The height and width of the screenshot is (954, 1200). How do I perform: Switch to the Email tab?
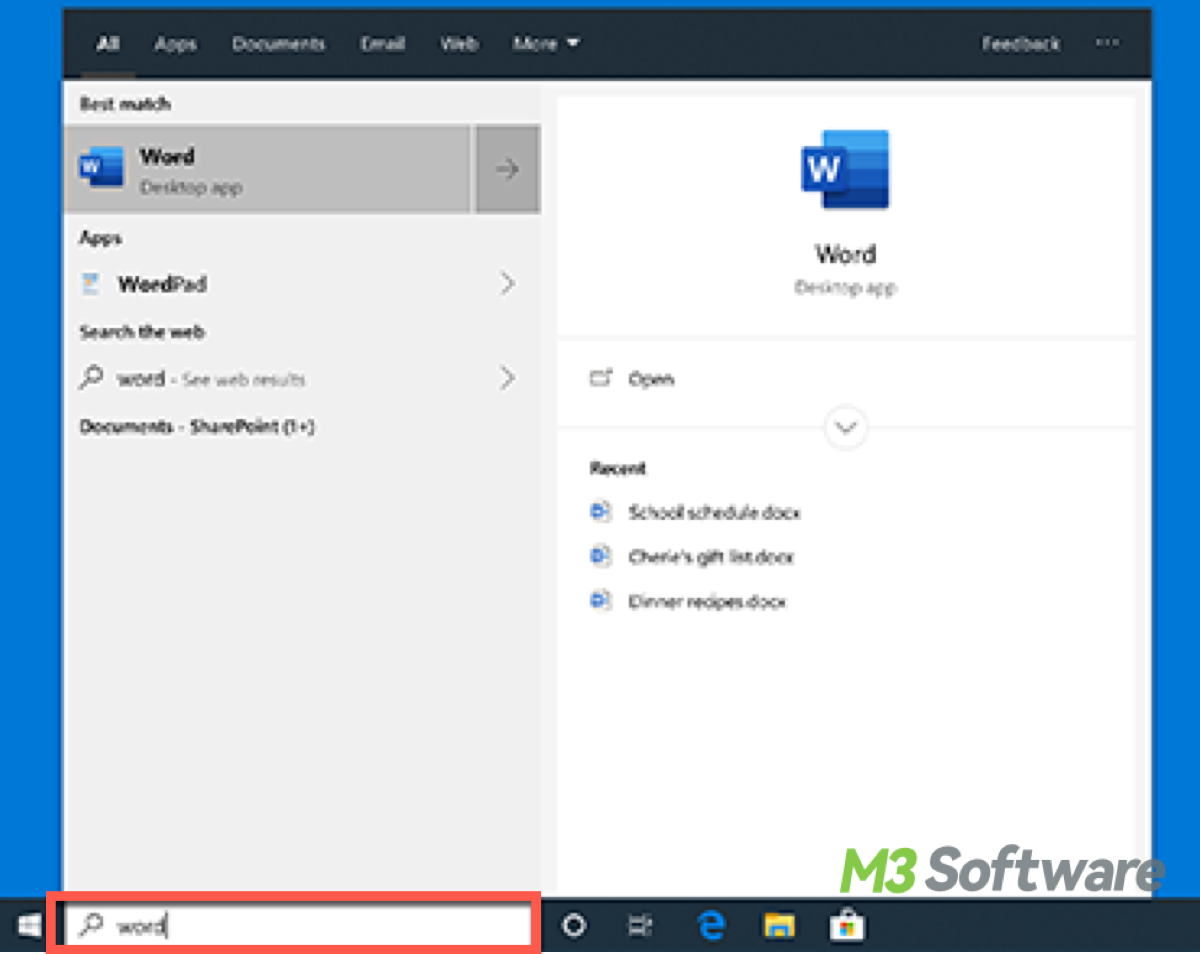[x=382, y=44]
